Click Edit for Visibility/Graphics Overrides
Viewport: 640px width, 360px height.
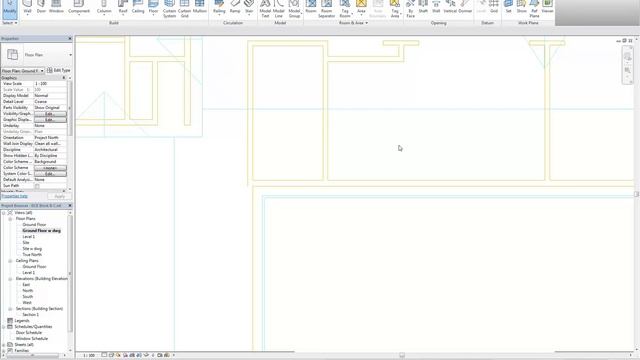tap(50, 114)
